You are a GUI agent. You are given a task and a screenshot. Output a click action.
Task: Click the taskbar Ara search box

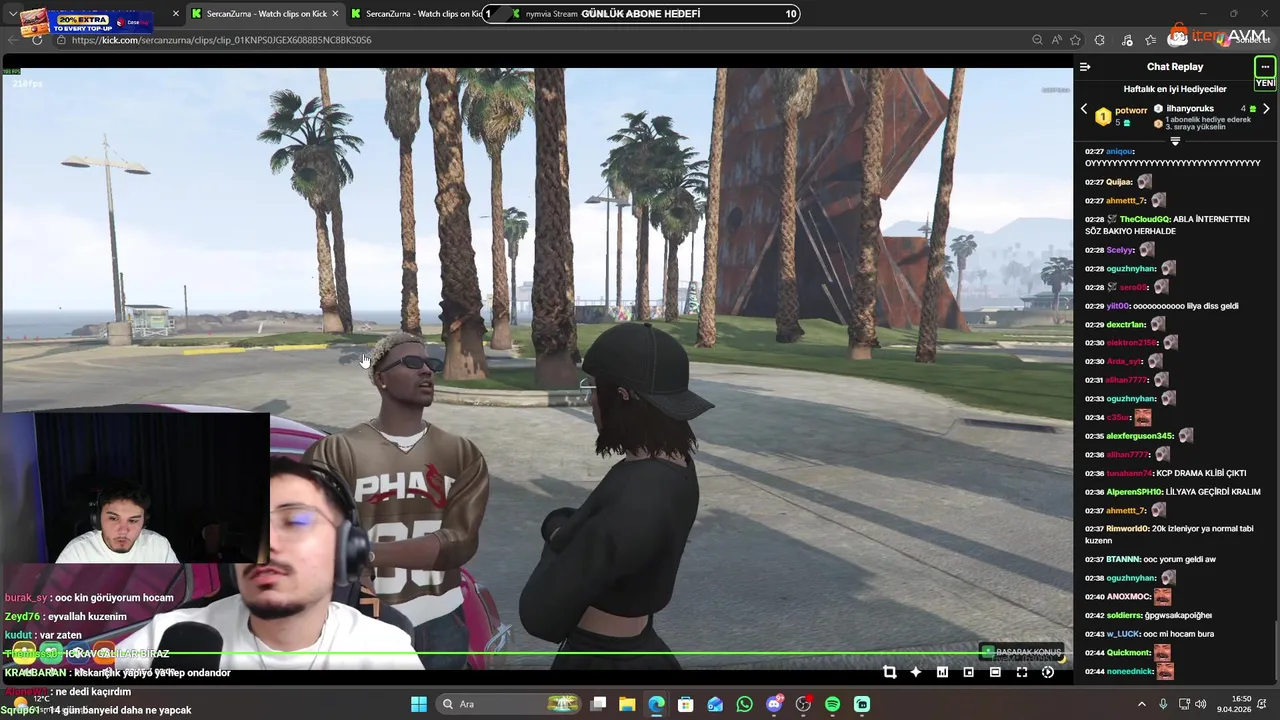click(x=507, y=704)
